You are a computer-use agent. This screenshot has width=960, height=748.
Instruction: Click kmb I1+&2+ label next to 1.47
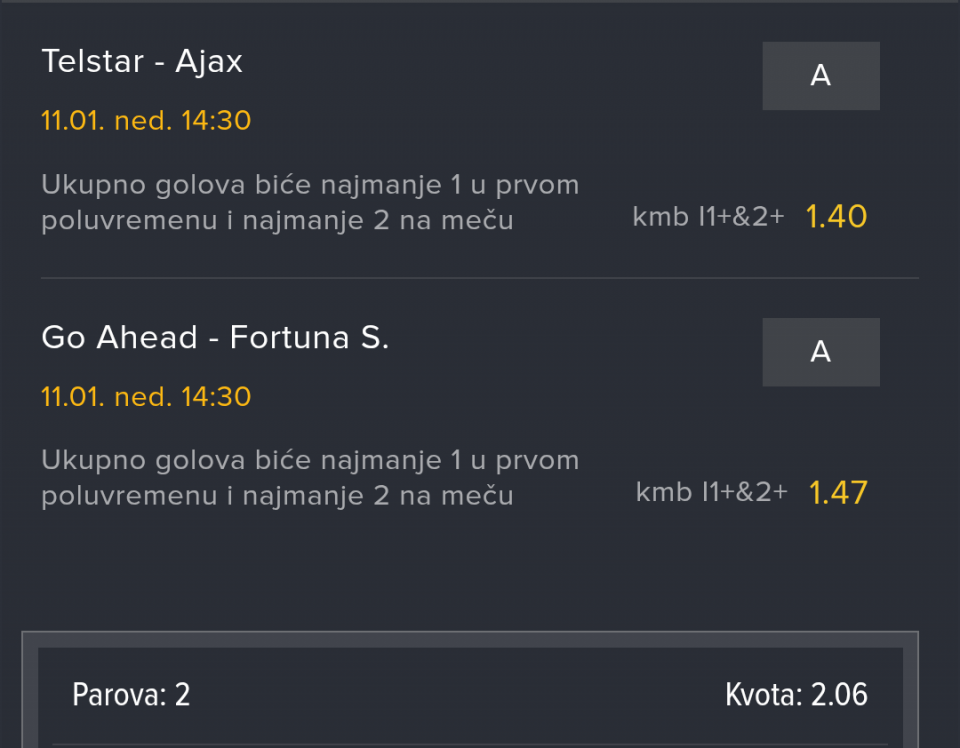coord(711,492)
